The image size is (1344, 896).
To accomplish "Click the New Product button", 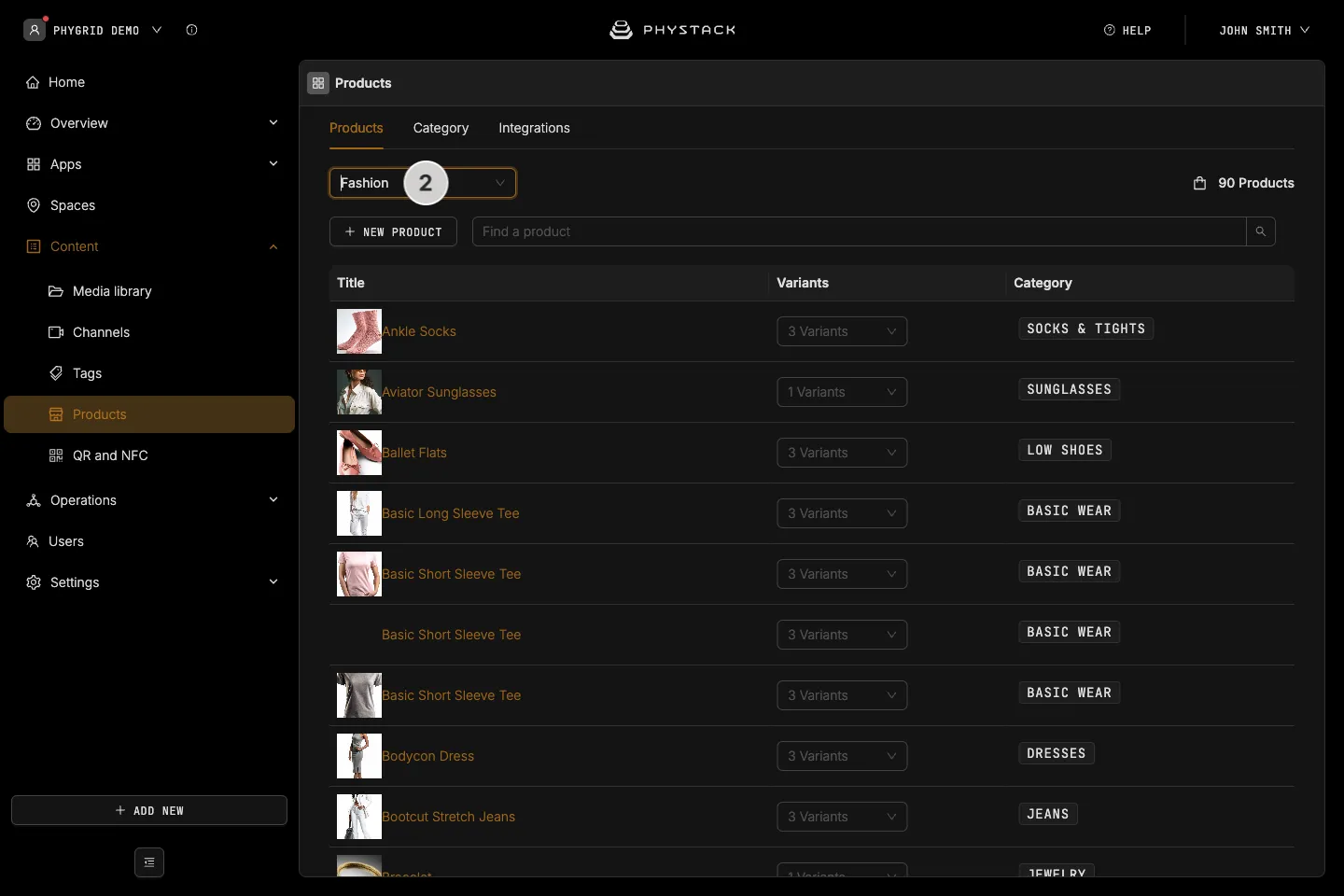I will [x=393, y=231].
